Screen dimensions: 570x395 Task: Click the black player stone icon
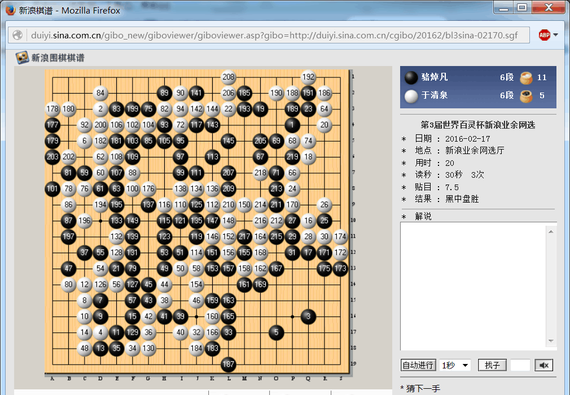point(411,77)
